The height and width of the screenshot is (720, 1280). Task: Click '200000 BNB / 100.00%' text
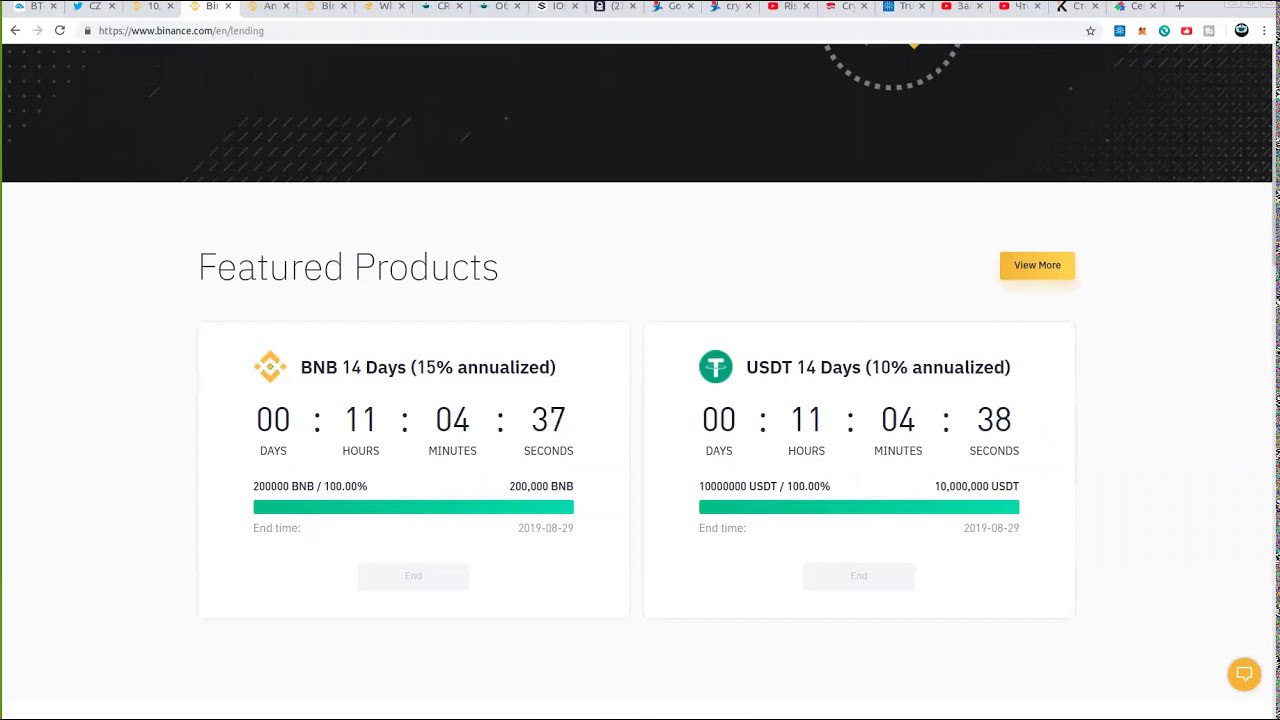[x=310, y=487]
